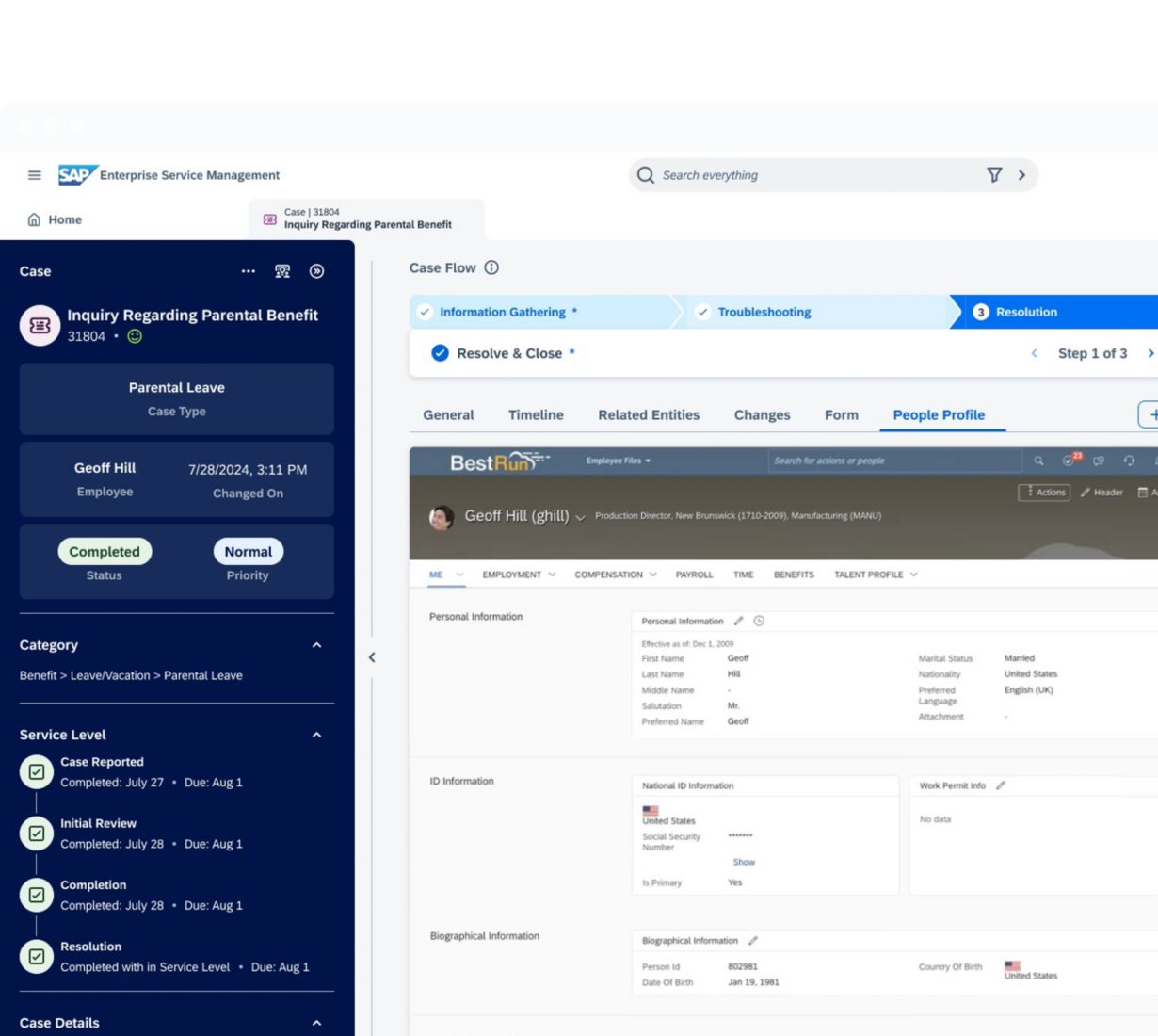Click Show link for Social Security Number
1158x1036 pixels.
744,862
